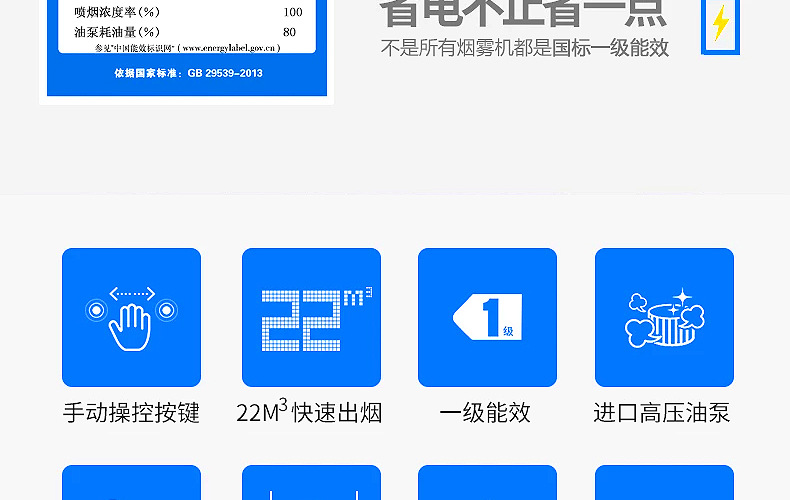790x500 pixels.
Task: Click the oil pump smoke icon tile
Action: click(x=664, y=317)
